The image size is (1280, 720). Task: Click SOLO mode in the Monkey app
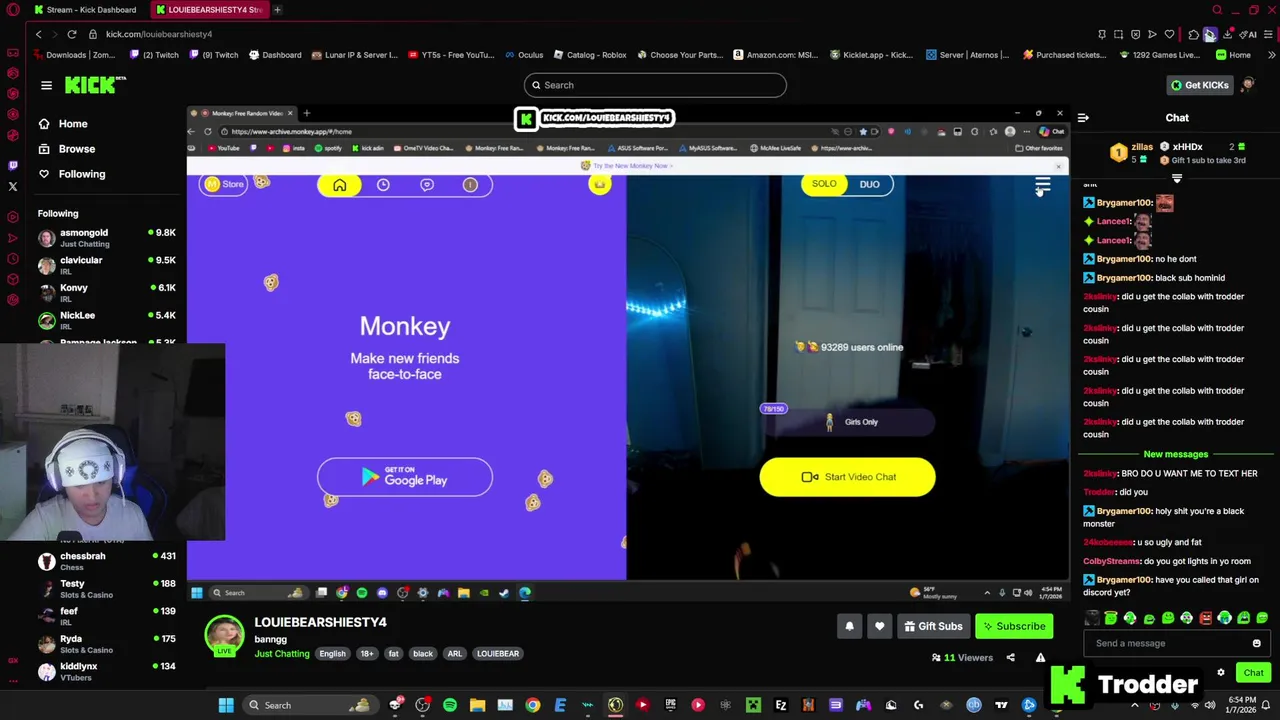tap(824, 184)
